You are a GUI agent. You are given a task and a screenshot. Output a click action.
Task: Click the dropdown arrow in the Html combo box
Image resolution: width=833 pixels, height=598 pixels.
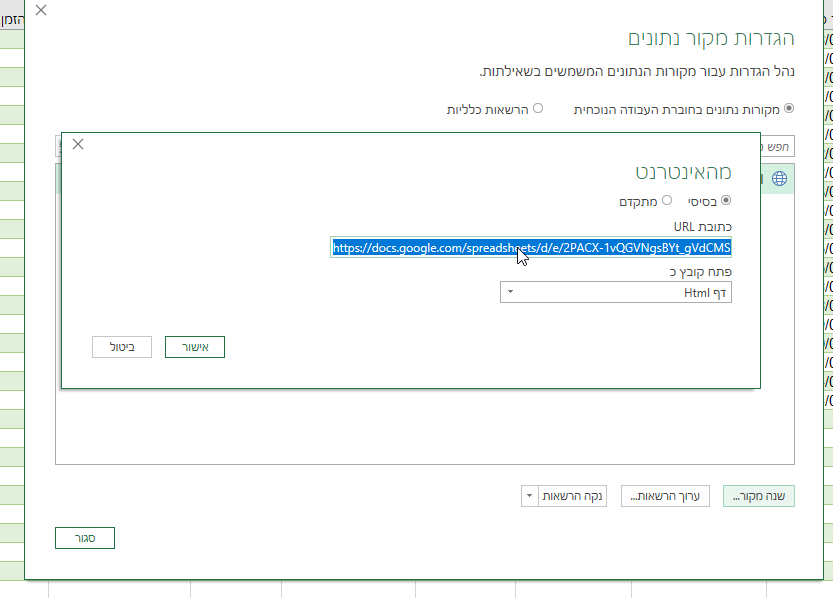click(x=510, y=292)
